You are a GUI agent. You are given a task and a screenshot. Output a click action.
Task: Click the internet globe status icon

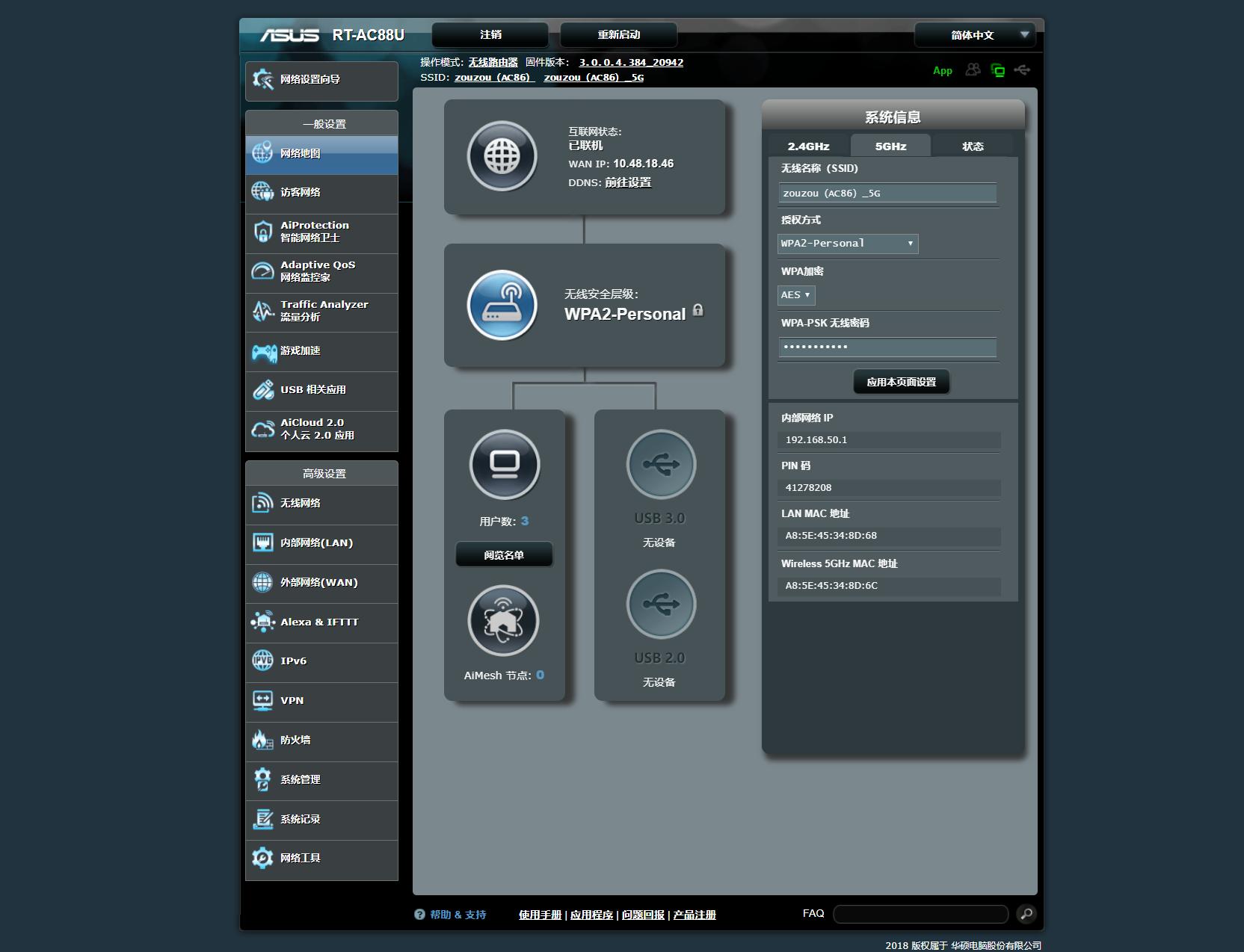point(502,156)
